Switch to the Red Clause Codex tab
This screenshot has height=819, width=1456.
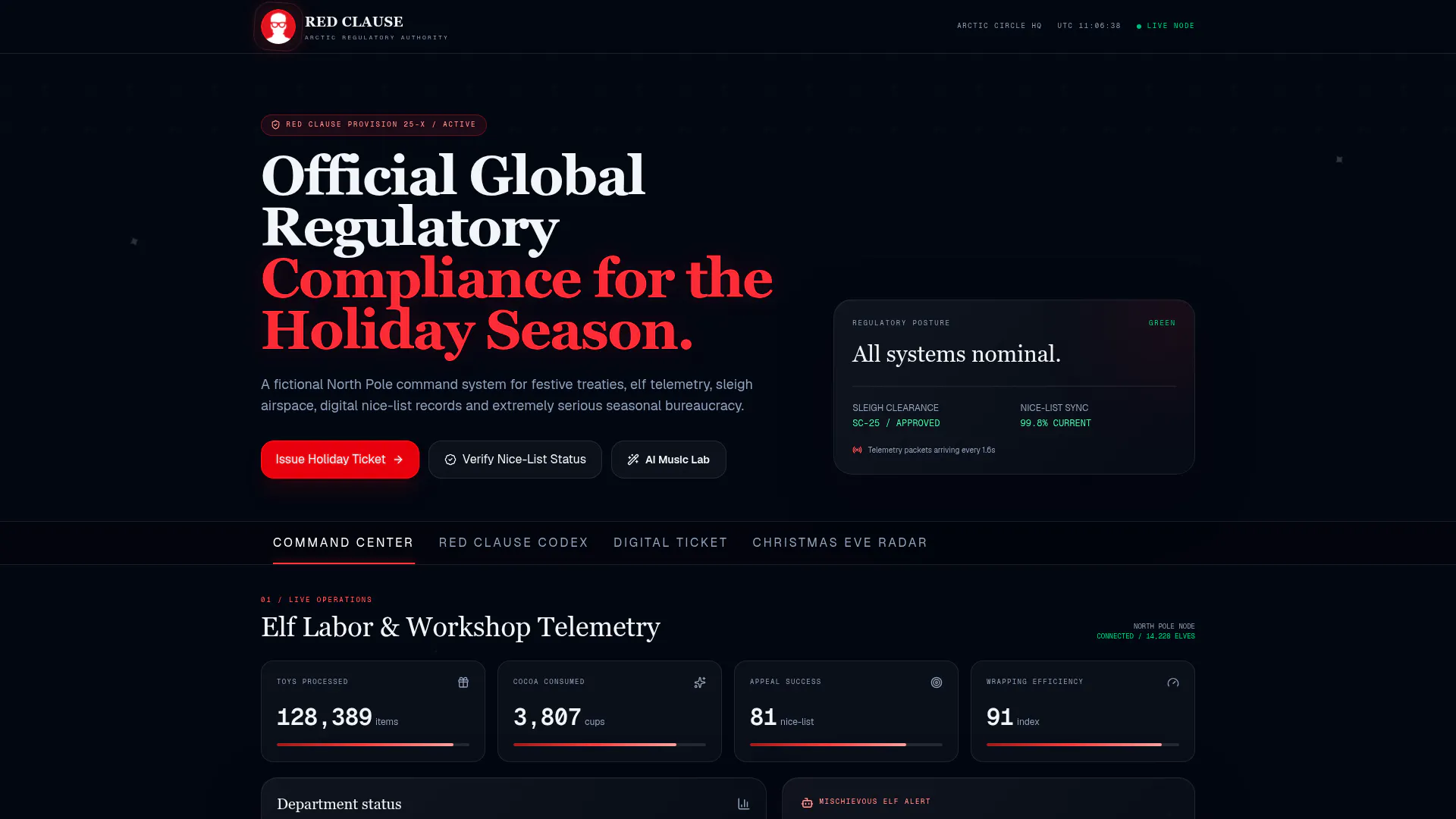coord(513,543)
